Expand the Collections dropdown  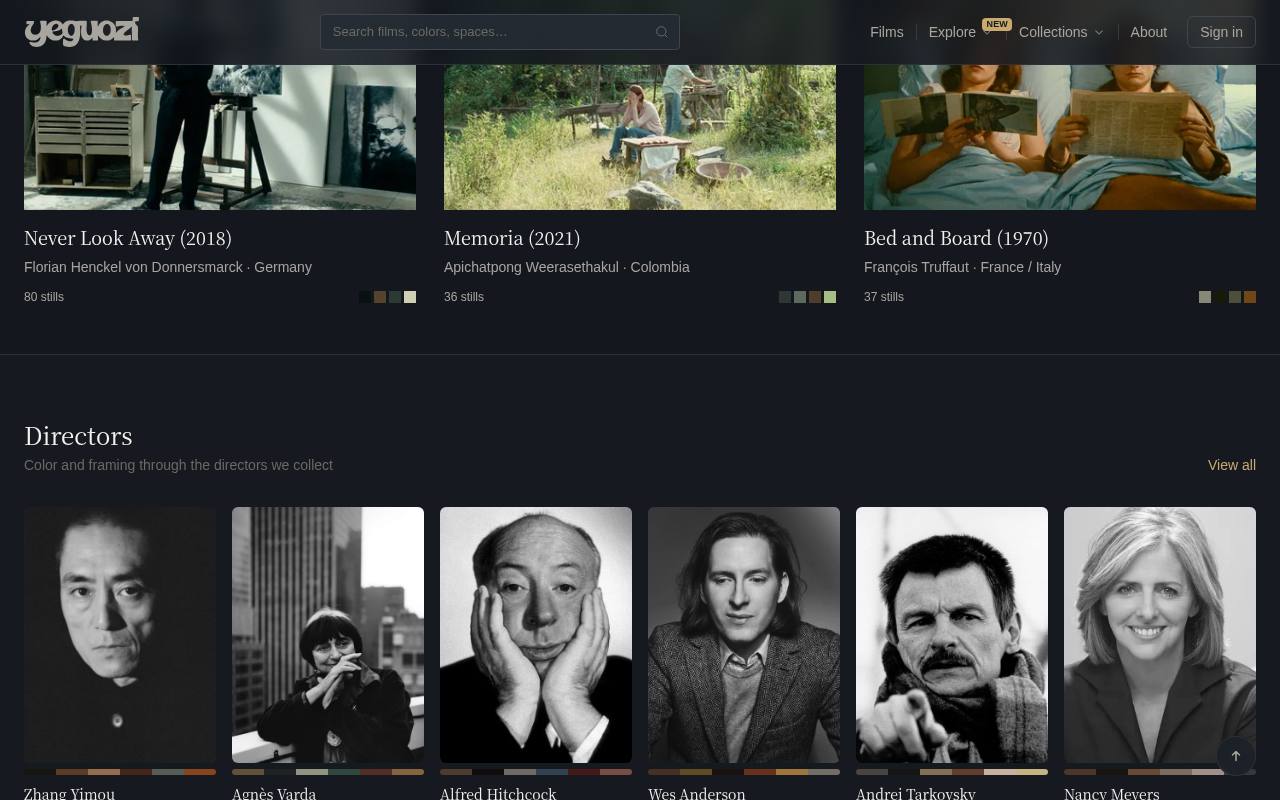1061,32
